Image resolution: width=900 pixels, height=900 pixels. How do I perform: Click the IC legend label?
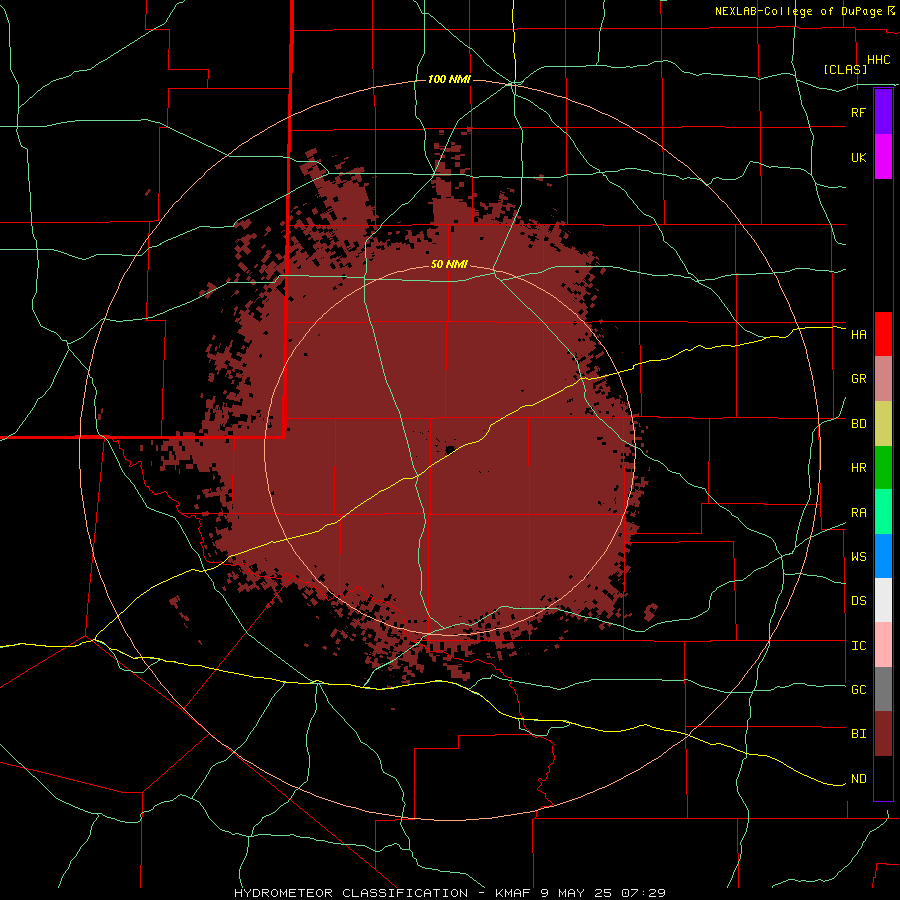[858, 646]
